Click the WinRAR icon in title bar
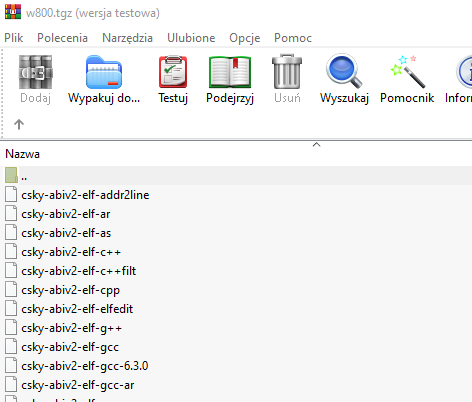 [13, 12]
